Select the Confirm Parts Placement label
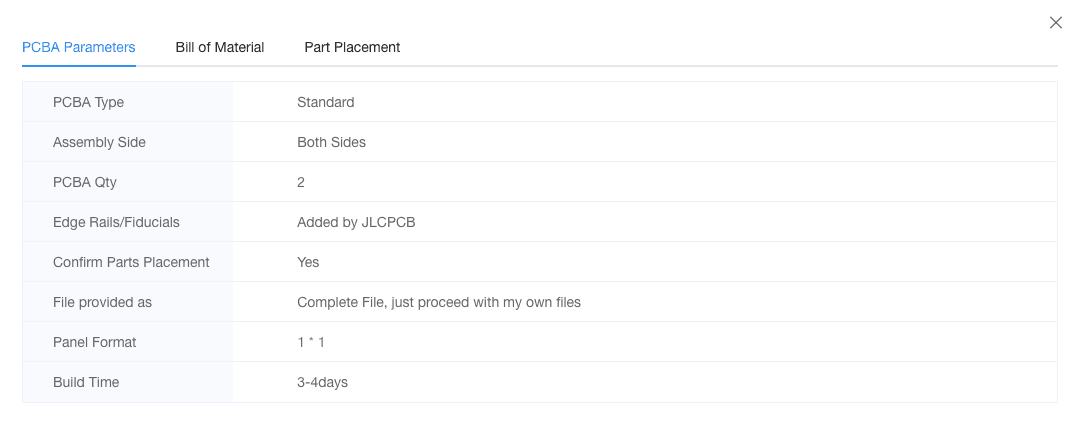 tap(131, 262)
